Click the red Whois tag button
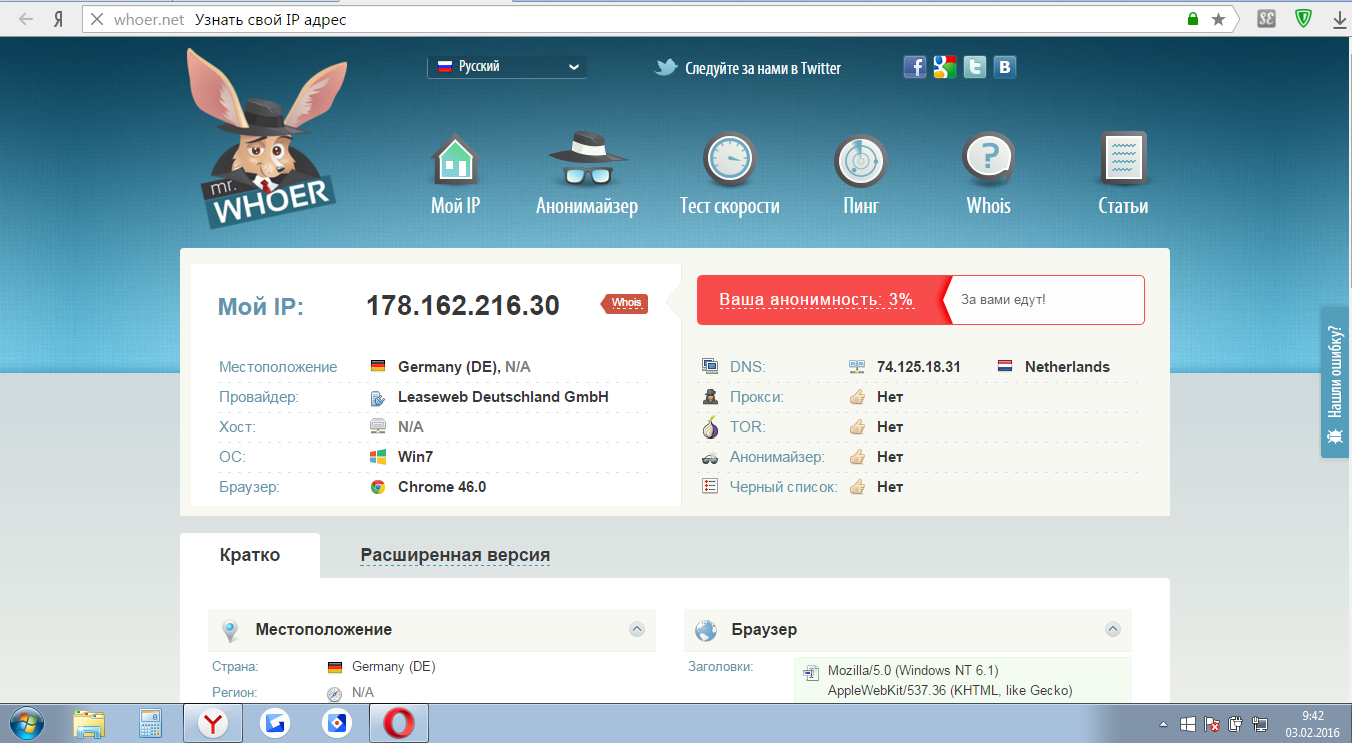Screen dimensions: 1352x743 (625, 303)
